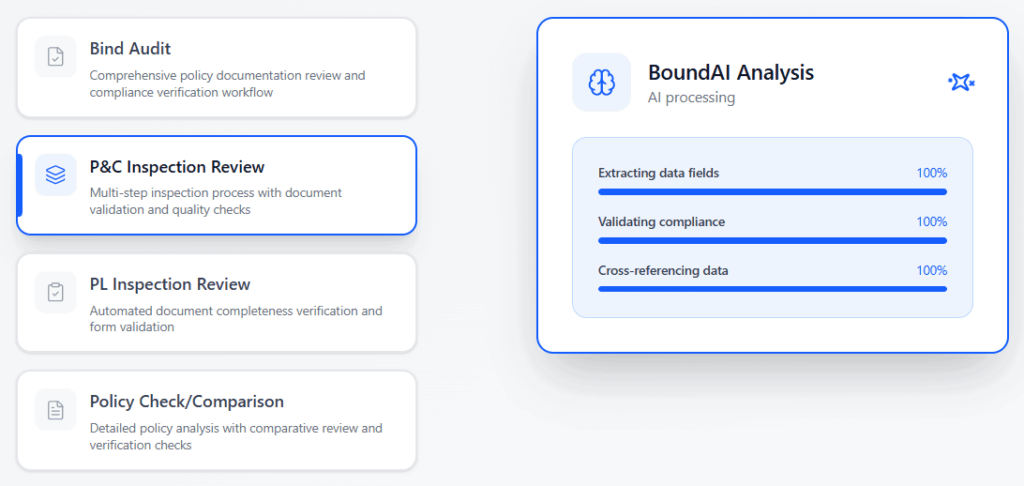
Task: Select the P&C Inspection Review title
Action: coord(177,167)
